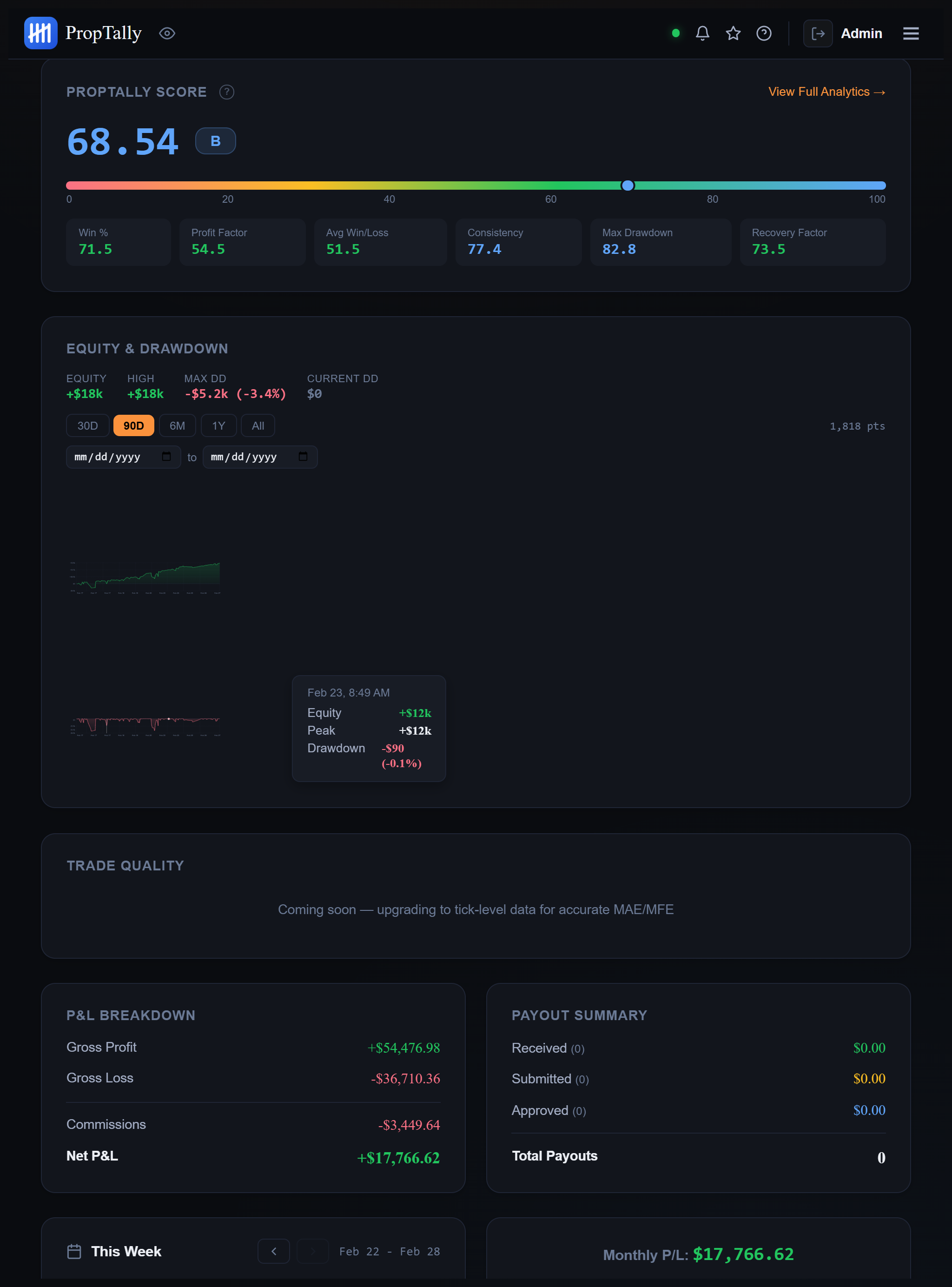The image size is (952, 1287).
Task: Open the hamburger menu in the top right
Action: [911, 33]
